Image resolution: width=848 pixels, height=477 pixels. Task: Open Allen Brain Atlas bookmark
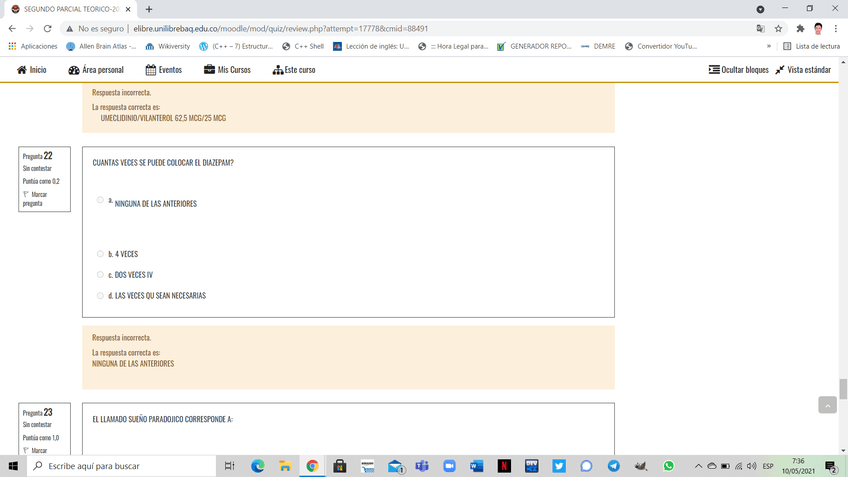(101, 47)
